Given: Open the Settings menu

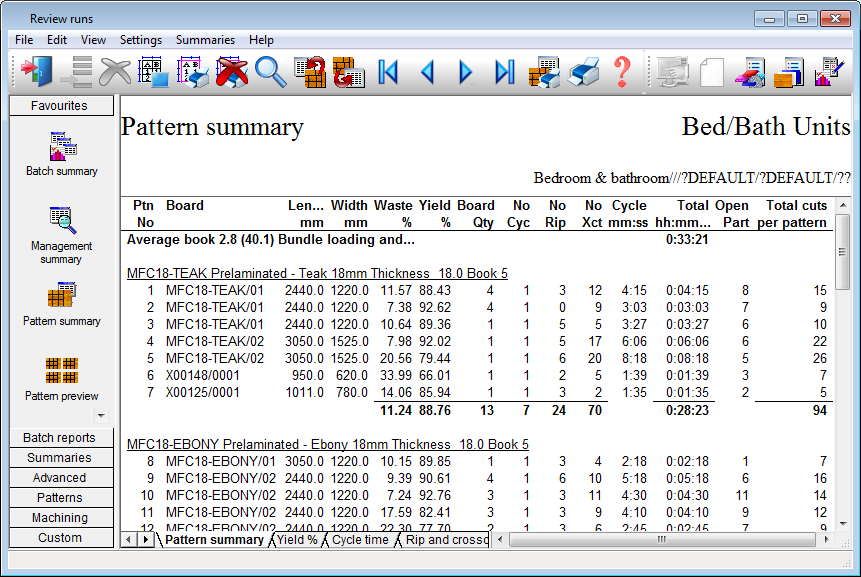Looking at the screenshot, I should click(141, 40).
